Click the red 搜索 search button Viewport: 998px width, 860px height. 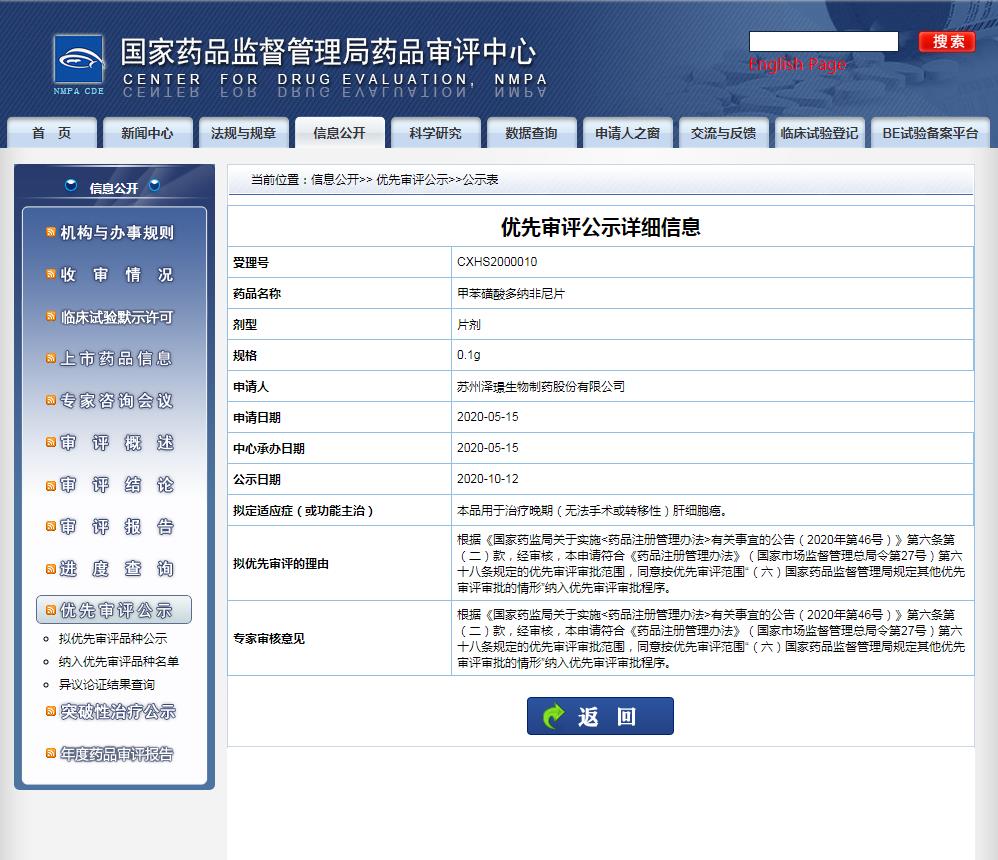point(947,42)
